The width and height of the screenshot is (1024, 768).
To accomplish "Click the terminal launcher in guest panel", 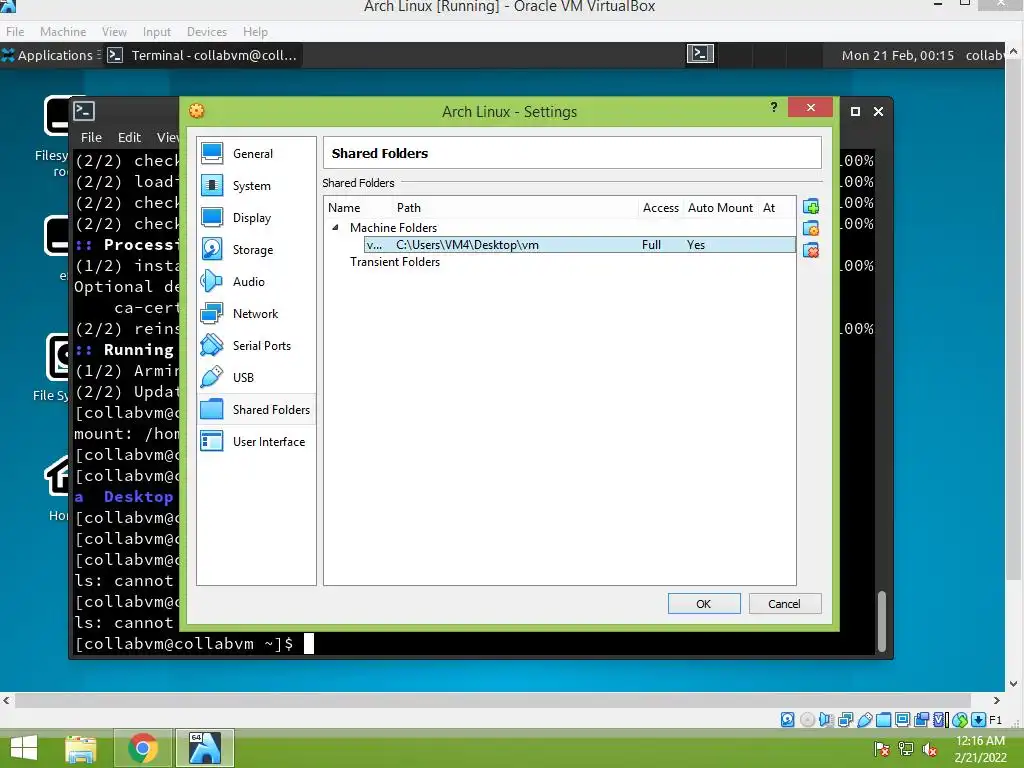I will pos(700,54).
